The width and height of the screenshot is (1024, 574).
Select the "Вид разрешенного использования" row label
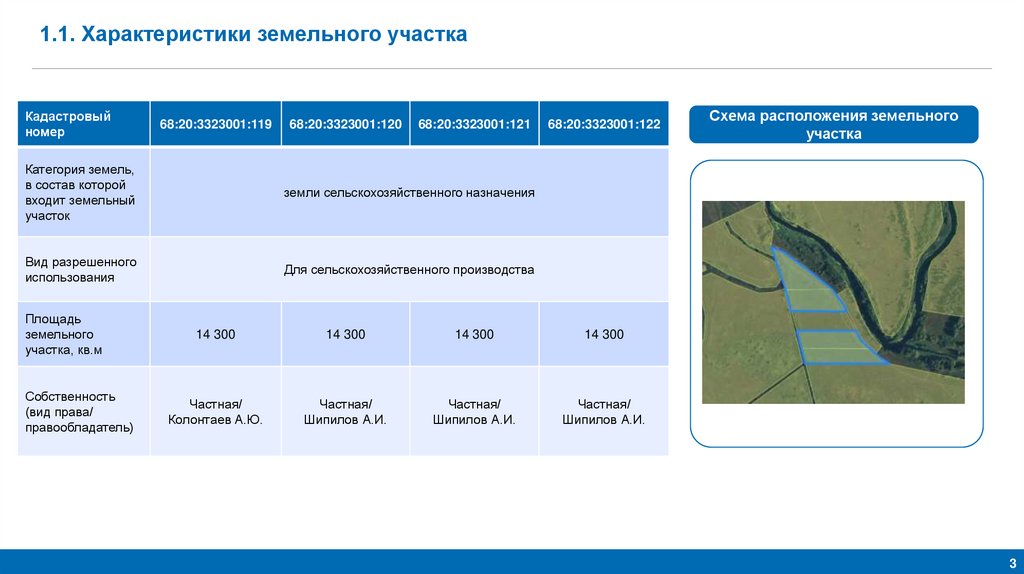84,269
